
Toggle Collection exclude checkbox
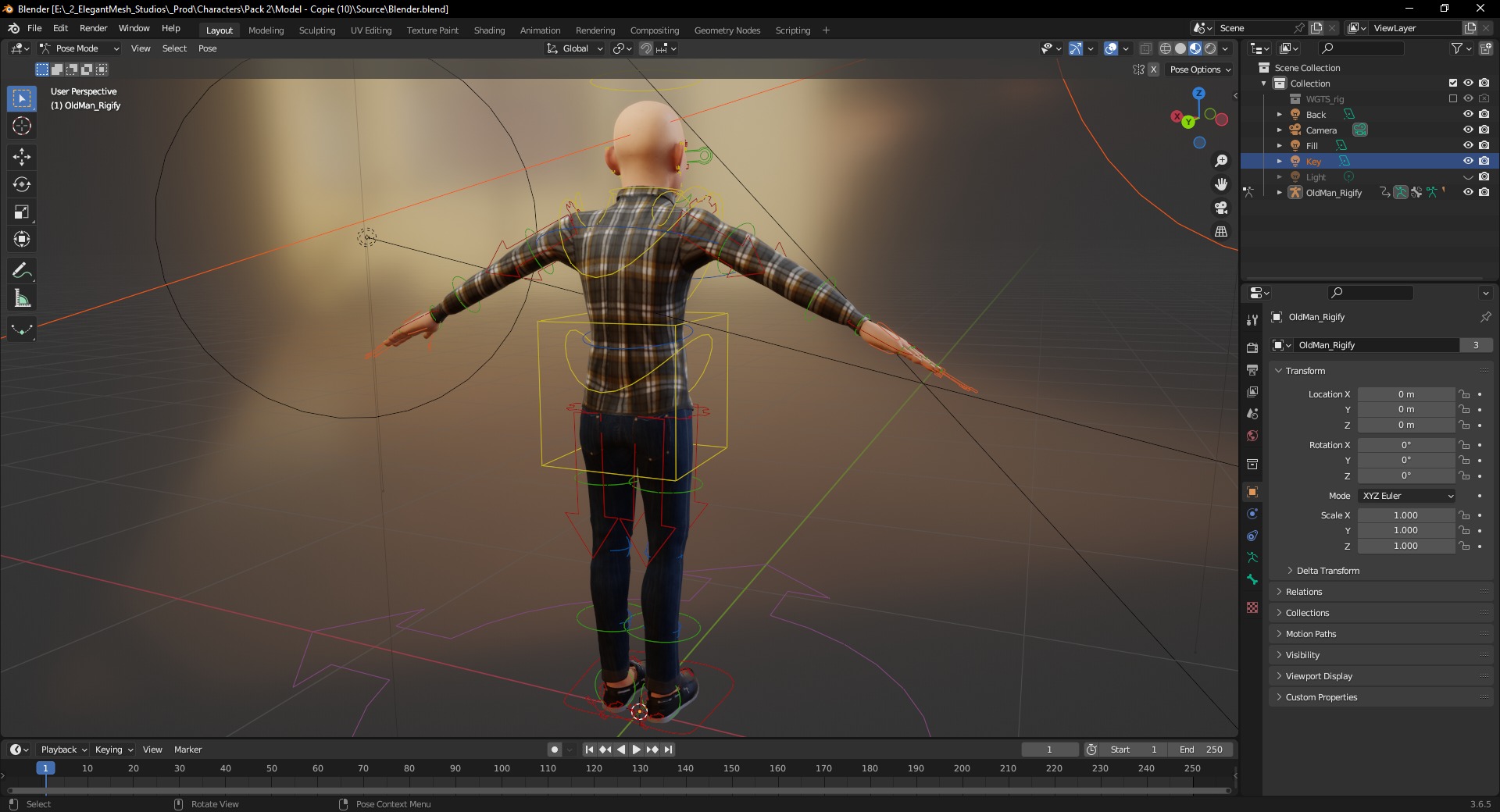[1453, 83]
